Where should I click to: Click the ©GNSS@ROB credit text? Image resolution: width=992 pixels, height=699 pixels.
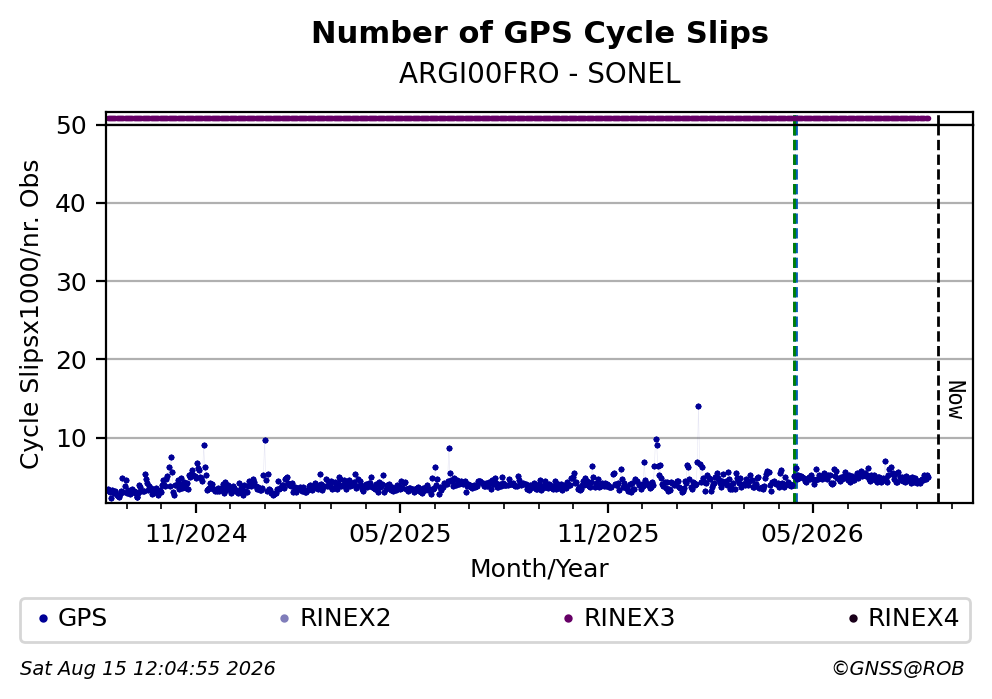tap(898, 669)
